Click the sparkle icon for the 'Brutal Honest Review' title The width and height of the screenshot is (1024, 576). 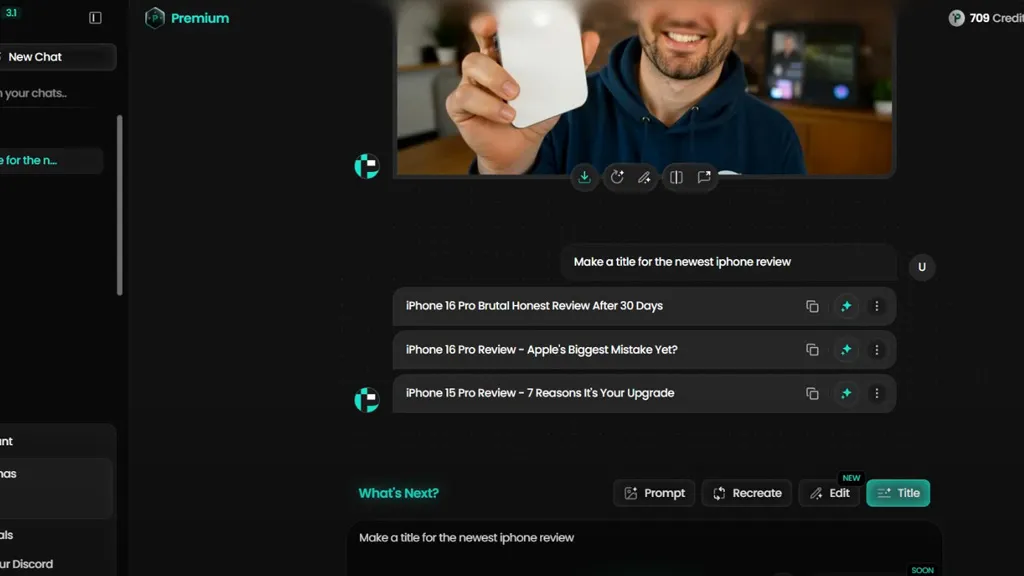(x=846, y=306)
